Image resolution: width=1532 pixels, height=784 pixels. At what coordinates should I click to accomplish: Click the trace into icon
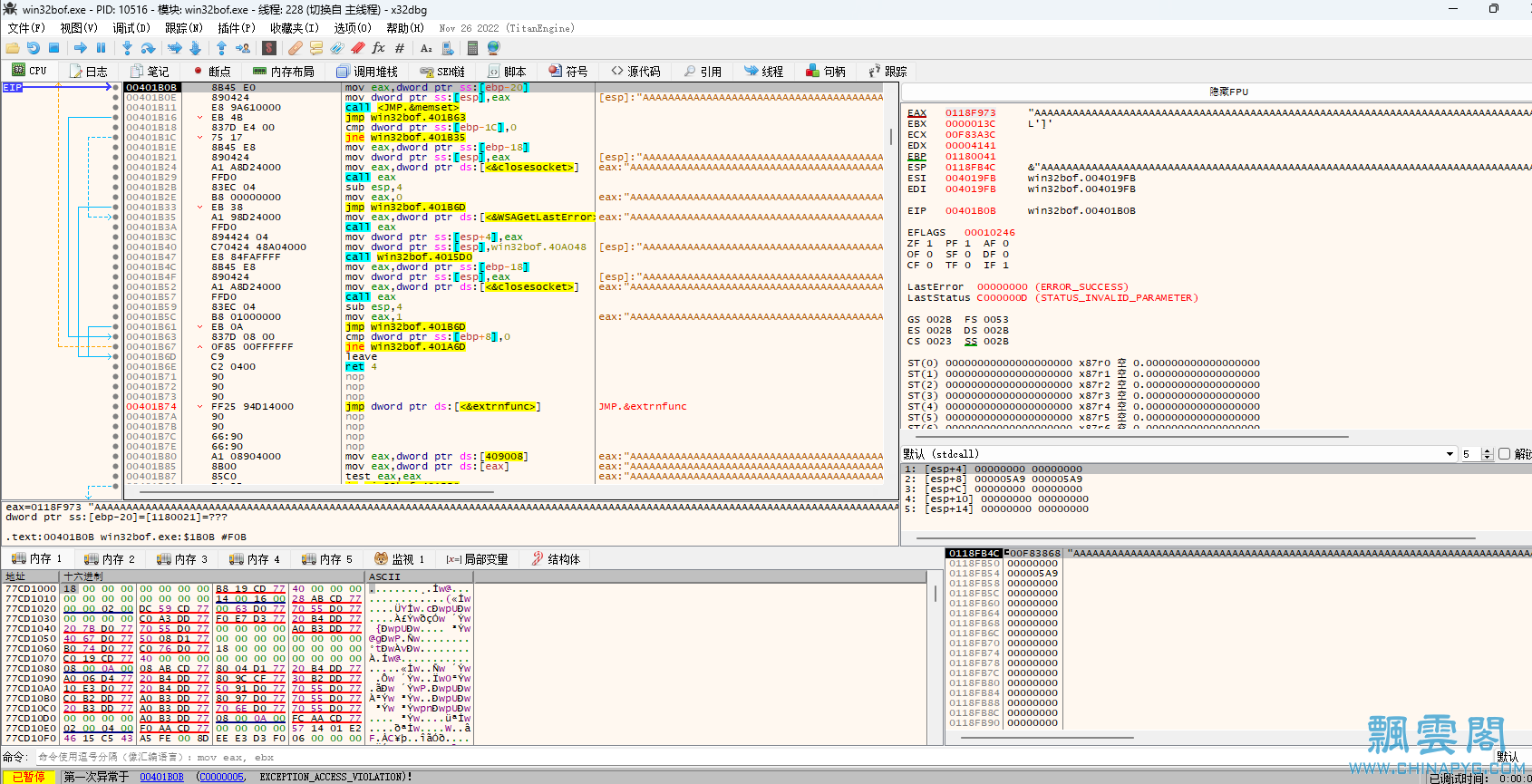175,48
